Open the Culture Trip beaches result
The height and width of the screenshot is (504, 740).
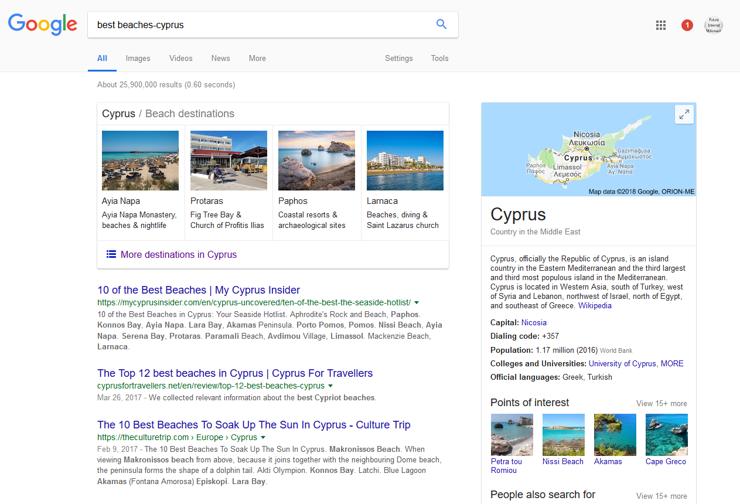point(254,425)
